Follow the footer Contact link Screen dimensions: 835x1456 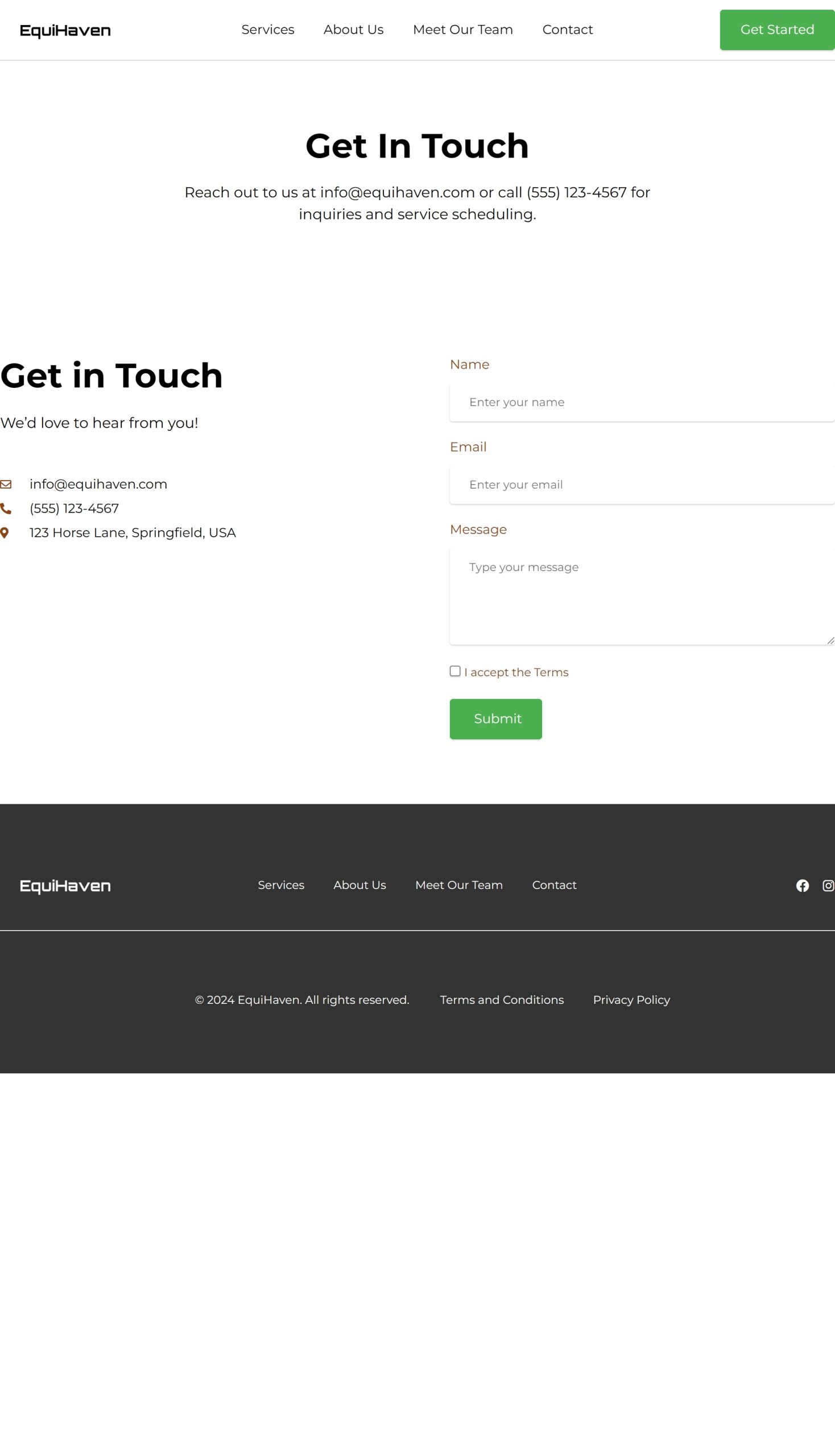[x=554, y=885]
